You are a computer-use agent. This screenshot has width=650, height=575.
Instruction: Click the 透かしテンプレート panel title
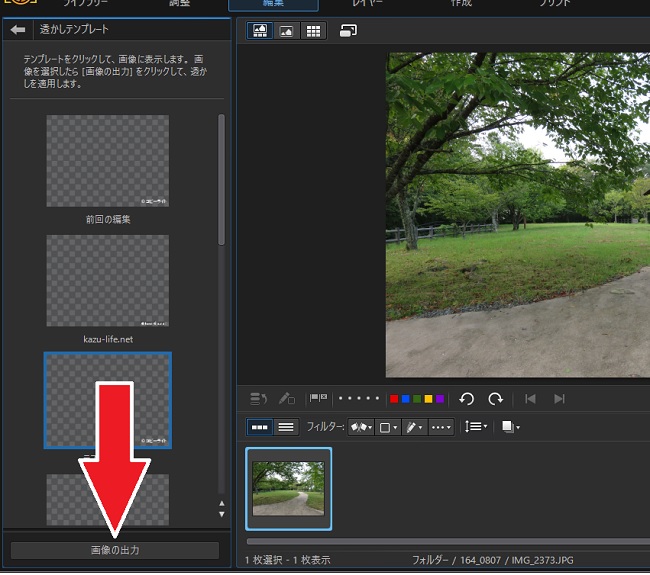pos(74,29)
